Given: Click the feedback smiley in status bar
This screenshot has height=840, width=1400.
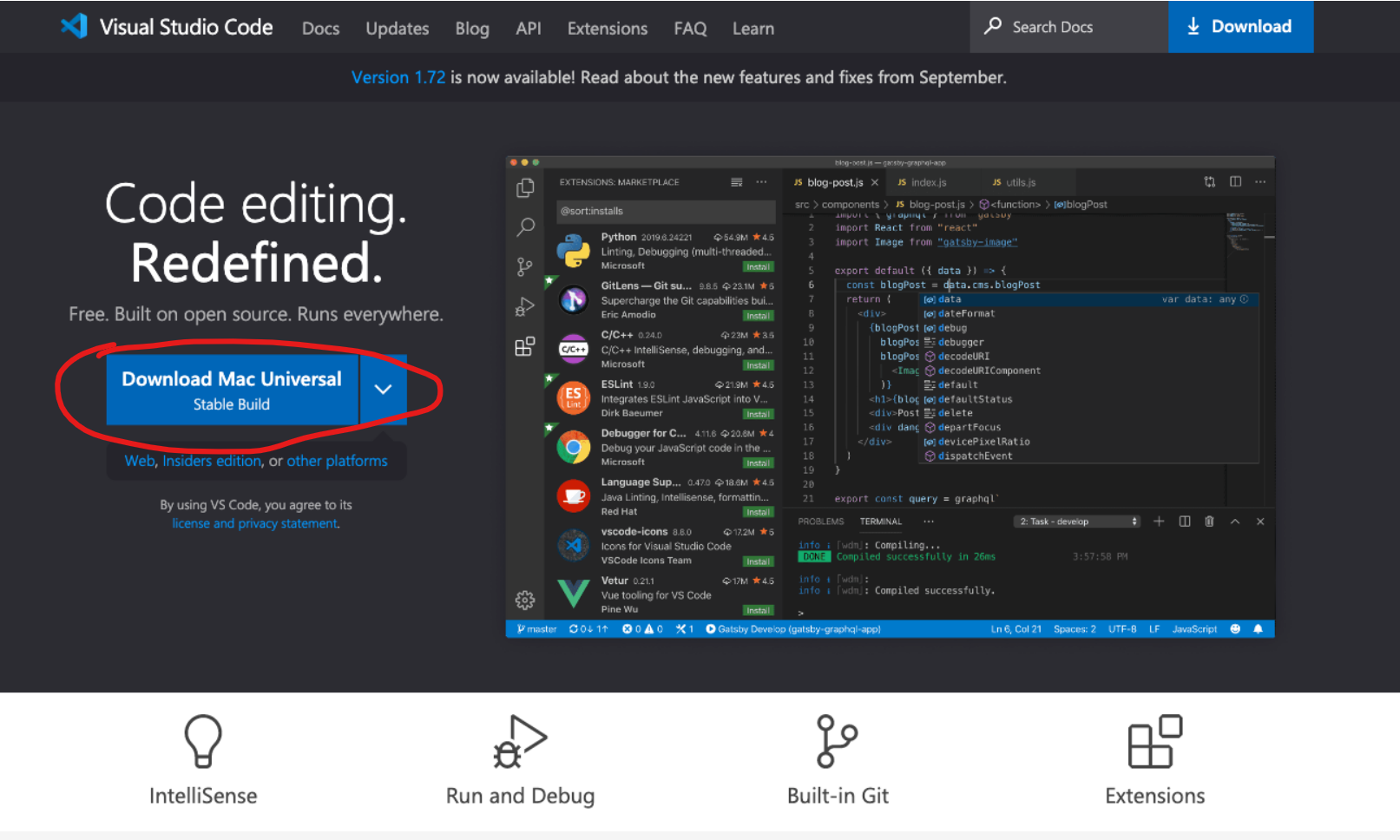Looking at the screenshot, I should pos(1235,629).
